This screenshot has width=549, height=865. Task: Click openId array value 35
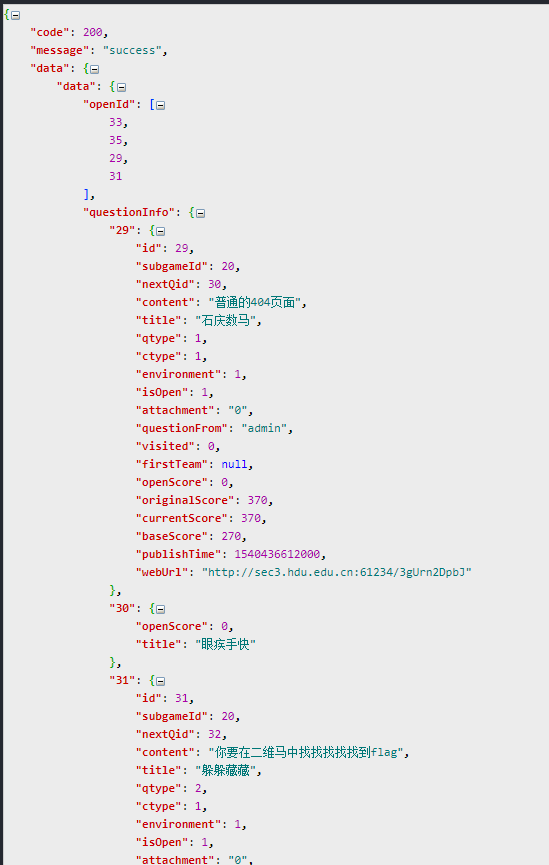[115, 140]
